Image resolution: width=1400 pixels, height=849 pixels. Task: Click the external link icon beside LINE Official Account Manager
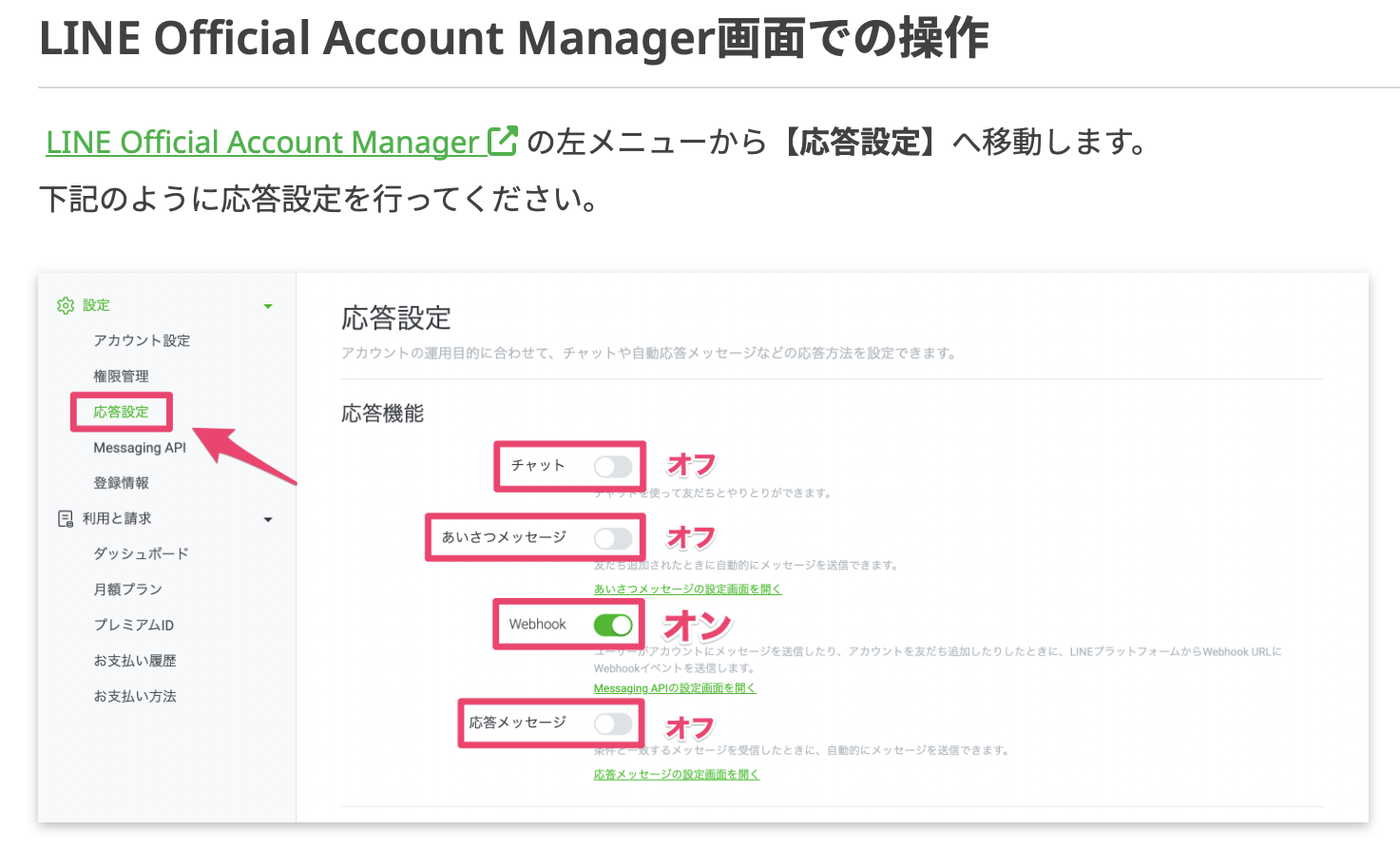[505, 139]
